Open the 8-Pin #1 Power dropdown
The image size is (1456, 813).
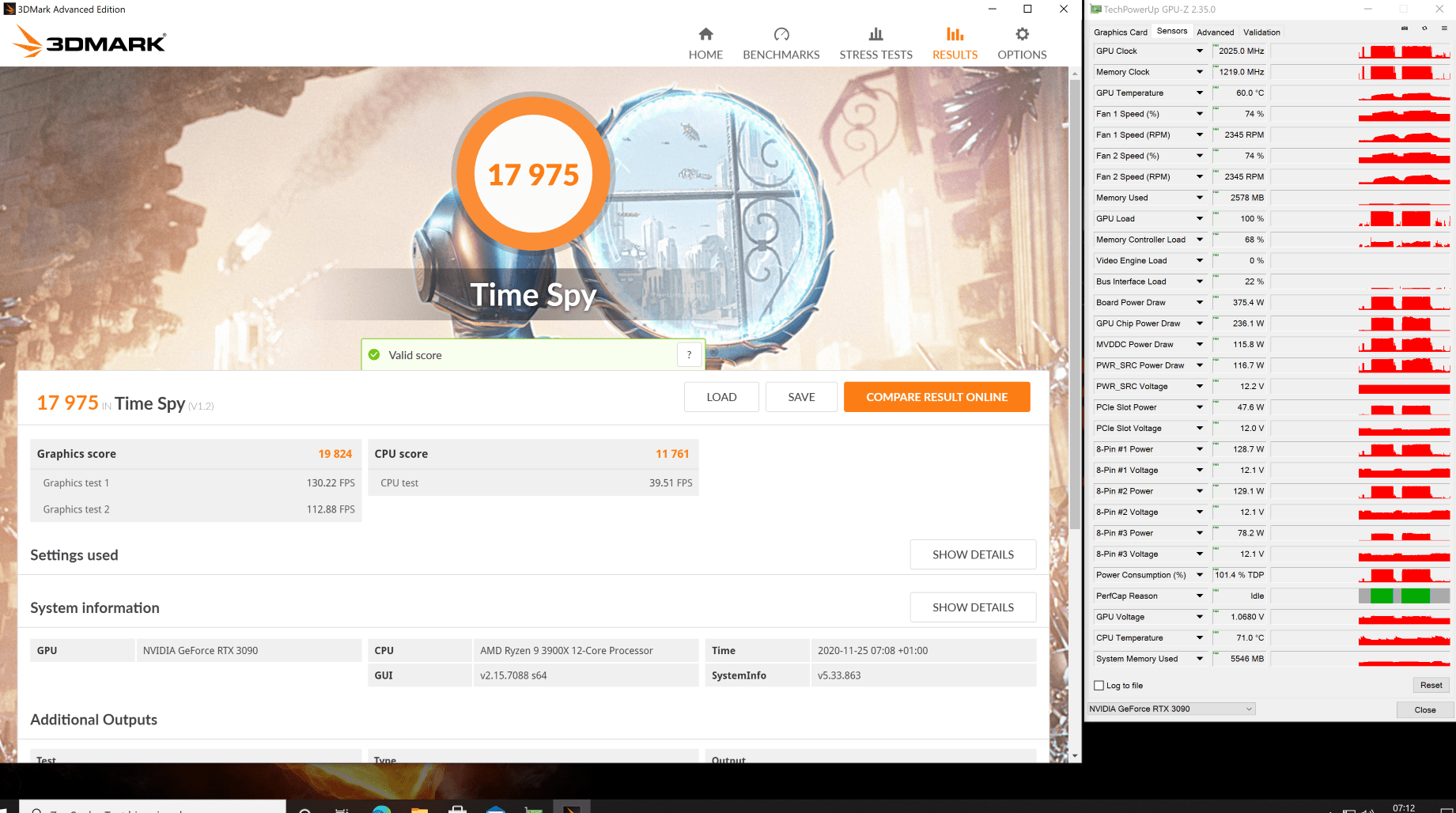(x=1200, y=449)
